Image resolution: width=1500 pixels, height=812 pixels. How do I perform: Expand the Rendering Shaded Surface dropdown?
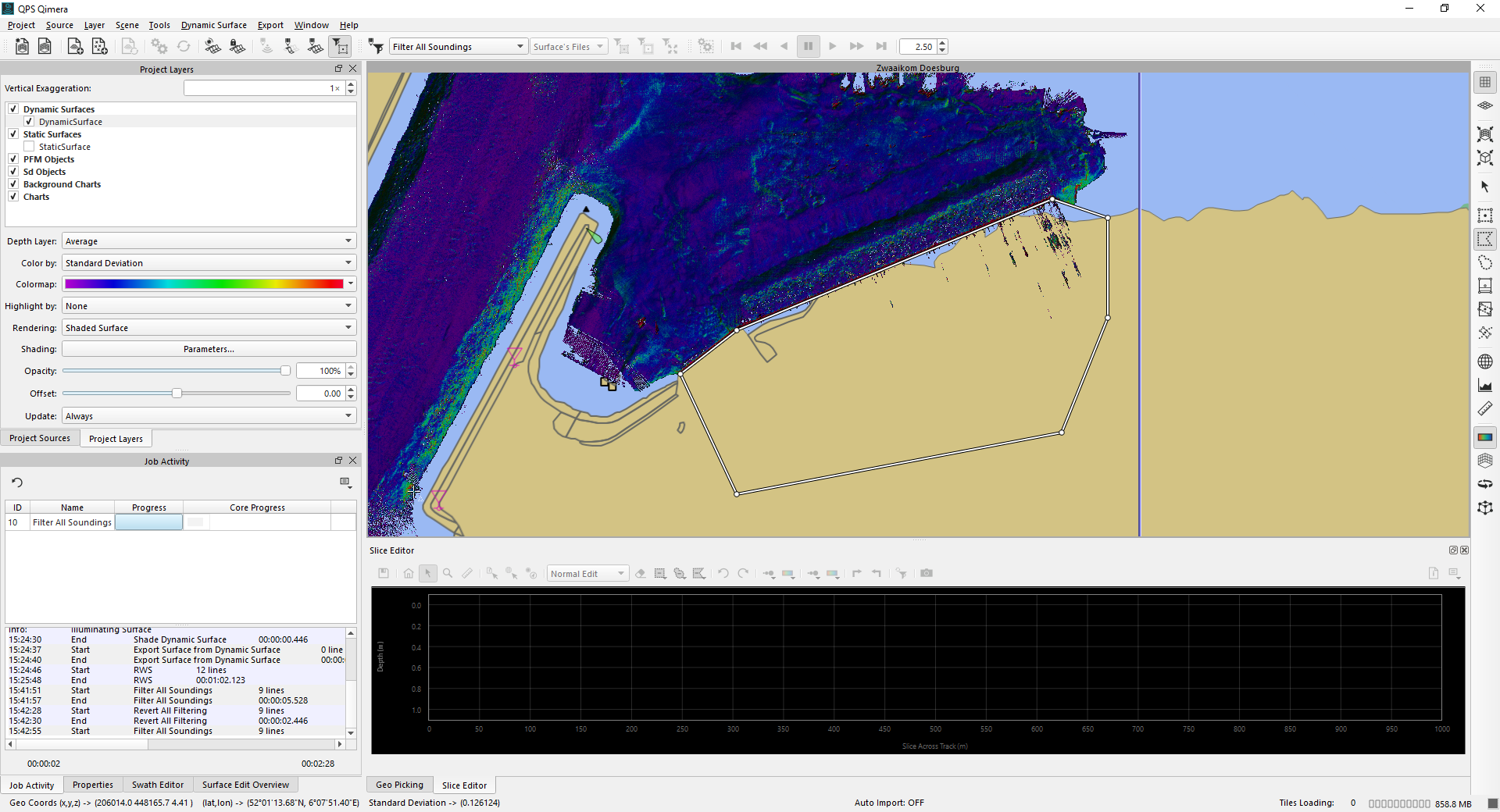pos(209,328)
